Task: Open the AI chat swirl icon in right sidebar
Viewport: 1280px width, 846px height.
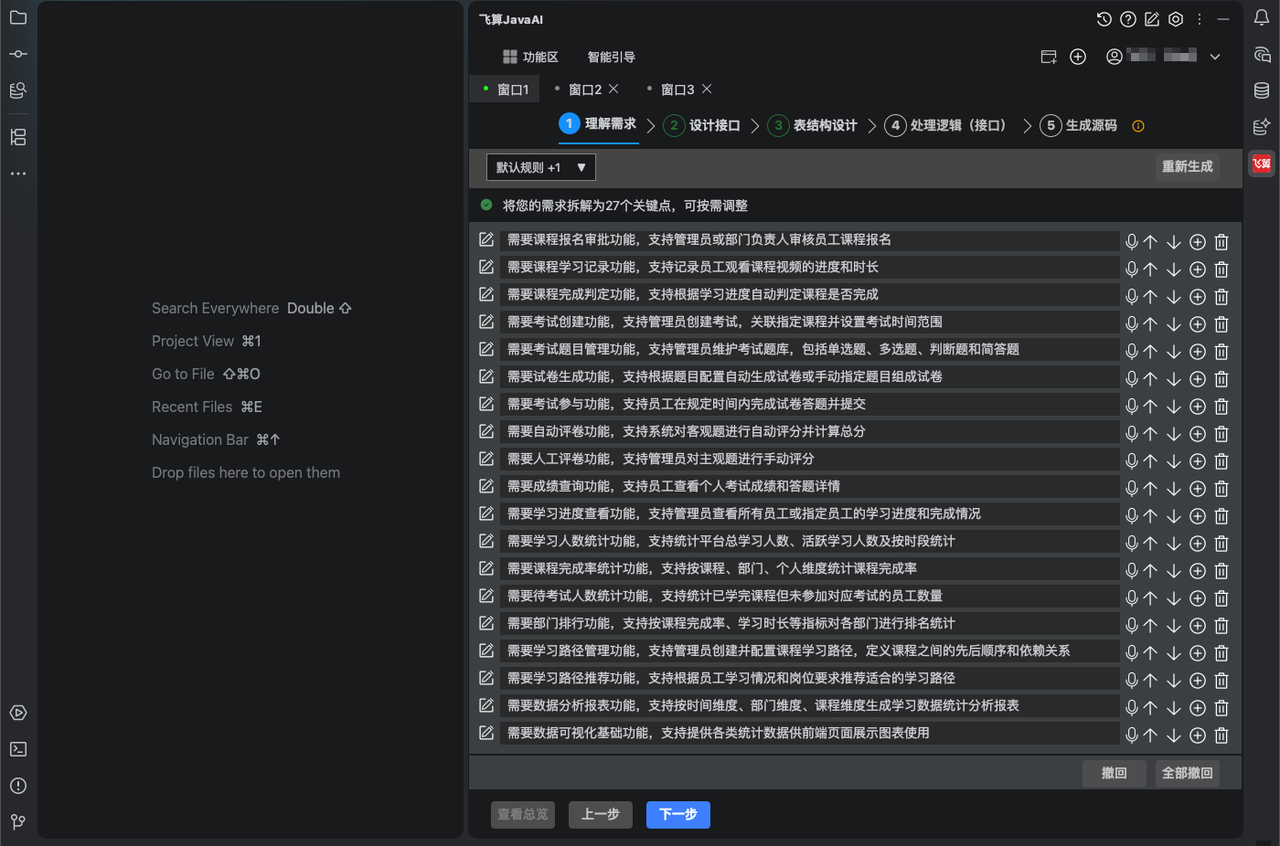Action: pyautogui.click(x=1262, y=55)
